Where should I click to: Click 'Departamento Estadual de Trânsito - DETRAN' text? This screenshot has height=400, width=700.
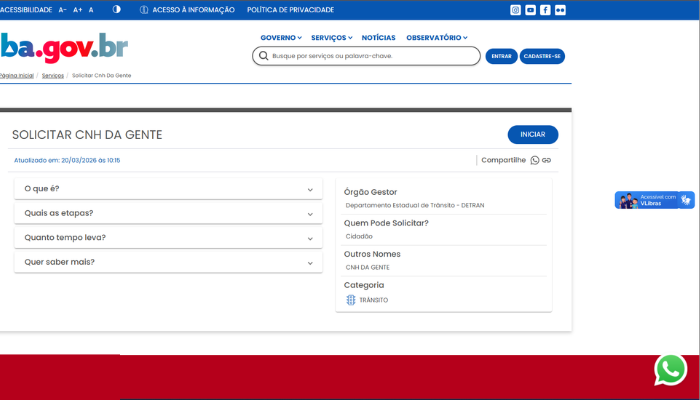coord(415,205)
